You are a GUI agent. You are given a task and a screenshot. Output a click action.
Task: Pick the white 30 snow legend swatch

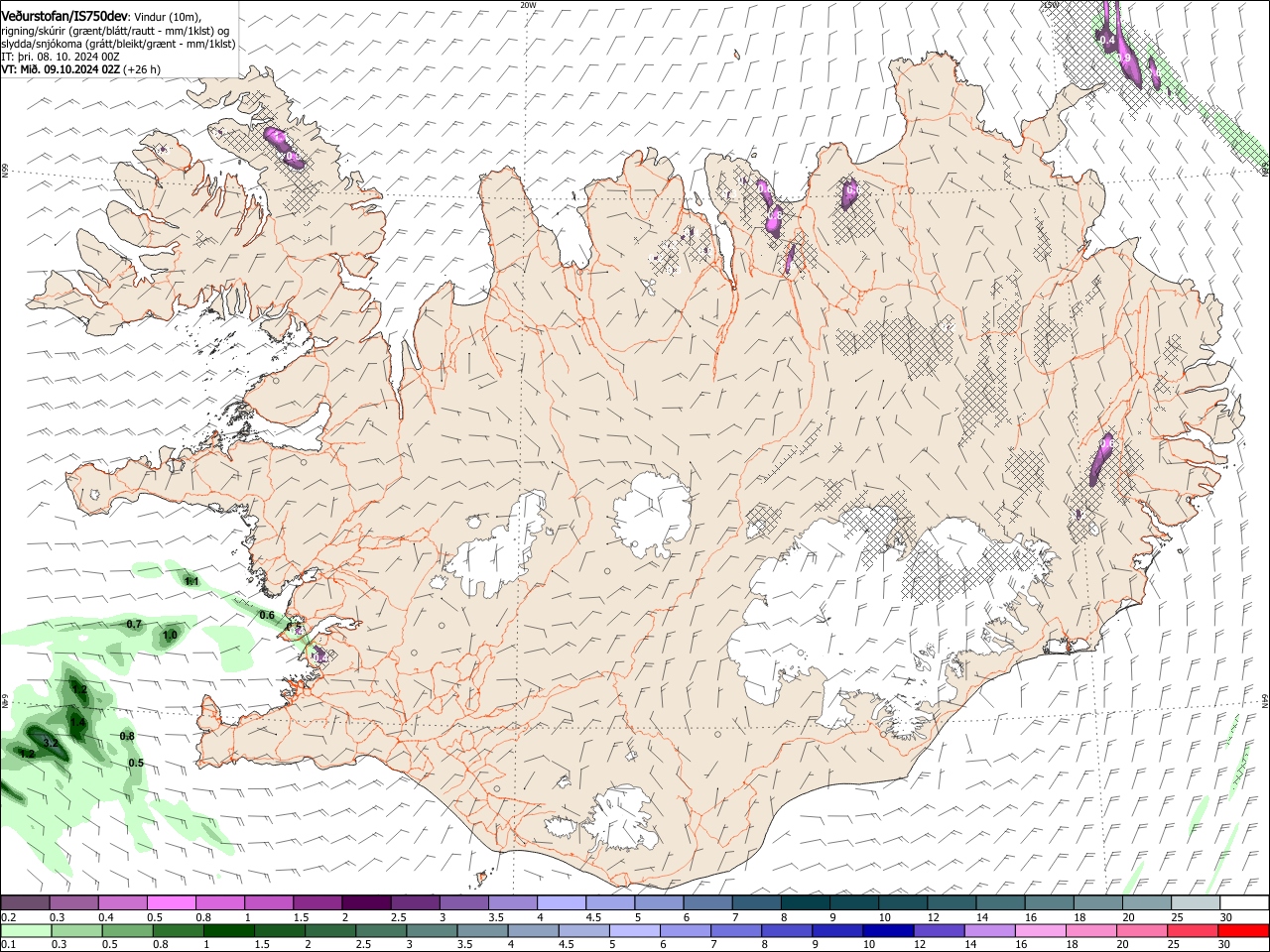click(x=1244, y=903)
